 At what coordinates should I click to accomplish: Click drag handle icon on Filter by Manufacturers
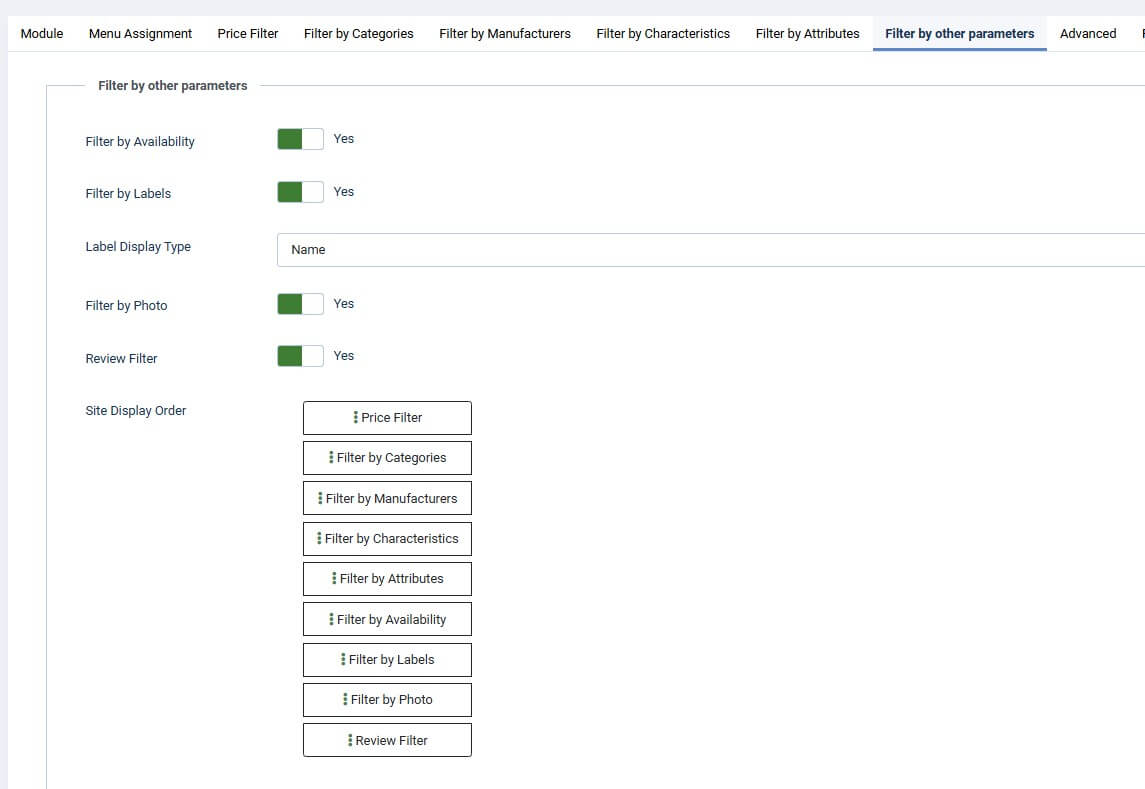pyautogui.click(x=320, y=498)
